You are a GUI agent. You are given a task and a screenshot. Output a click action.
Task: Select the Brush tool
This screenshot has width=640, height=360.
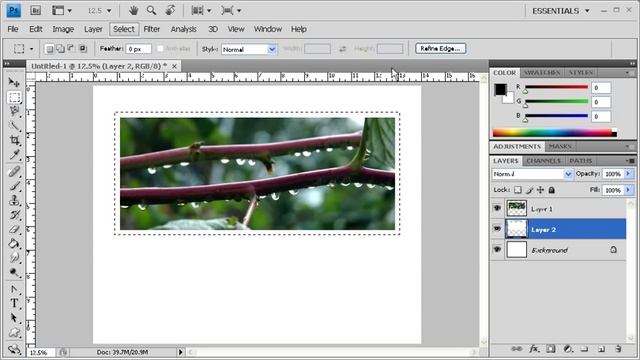pos(14,186)
